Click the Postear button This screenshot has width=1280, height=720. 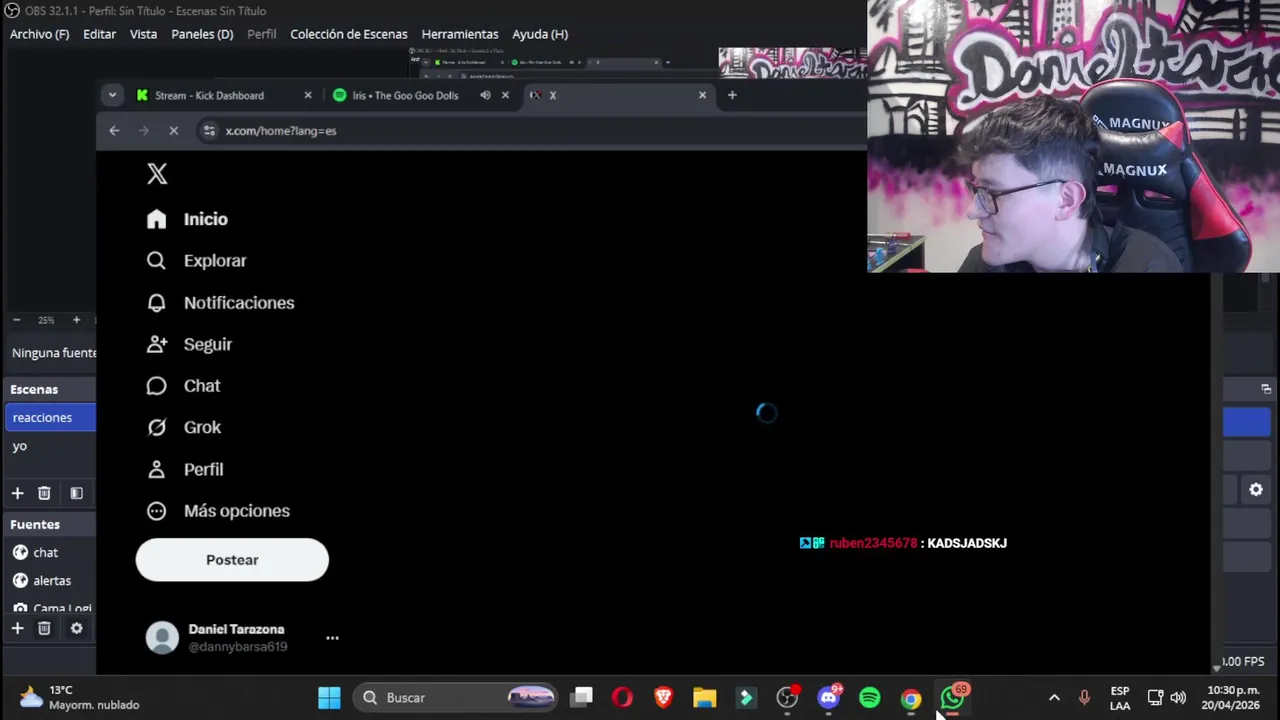[x=232, y=560]
